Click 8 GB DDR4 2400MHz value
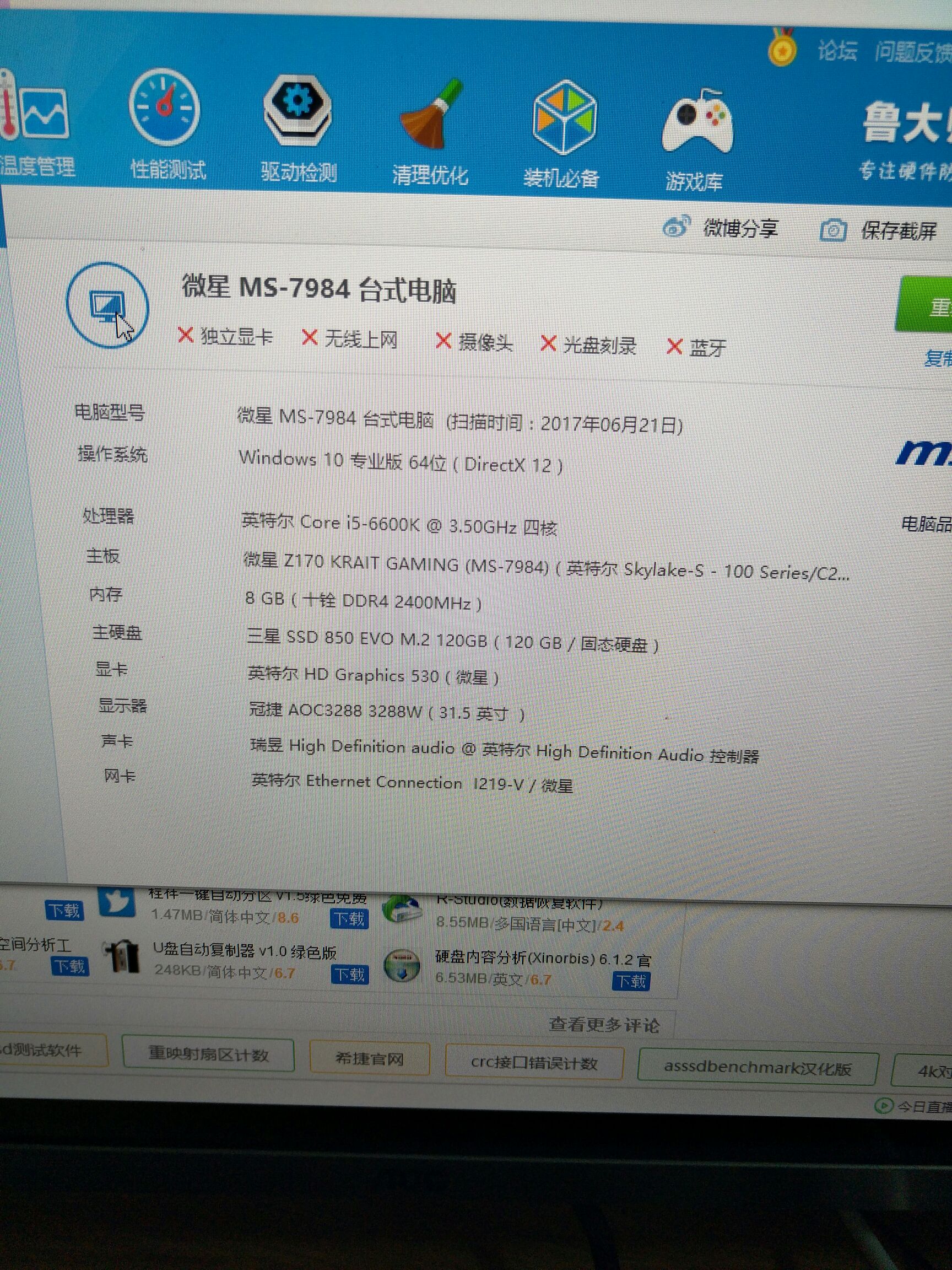952x1270 pixels. [x=363, y=601]
